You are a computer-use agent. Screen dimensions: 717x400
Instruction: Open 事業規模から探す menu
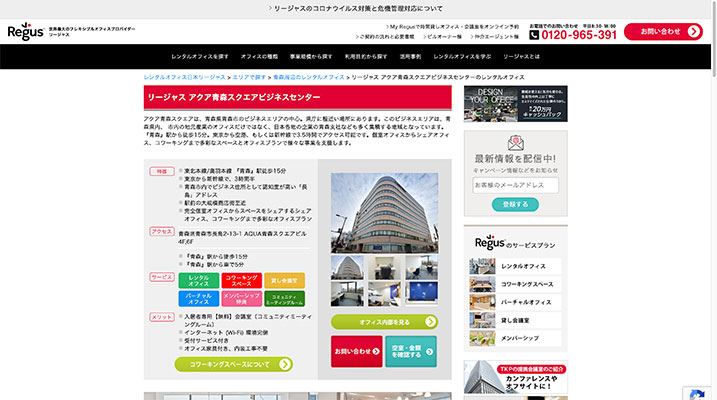click(x=311, y=57)
